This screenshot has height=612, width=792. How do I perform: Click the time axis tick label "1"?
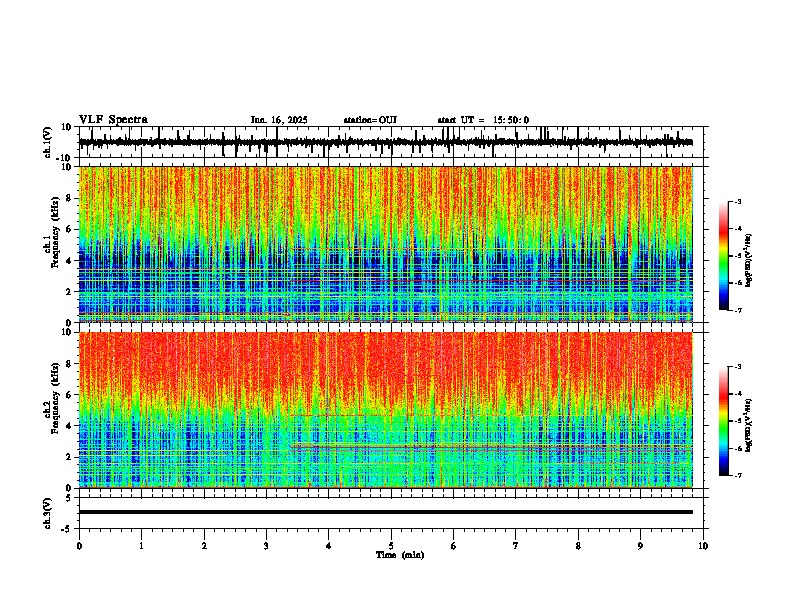pyautogui.click(x=141, y=546)
